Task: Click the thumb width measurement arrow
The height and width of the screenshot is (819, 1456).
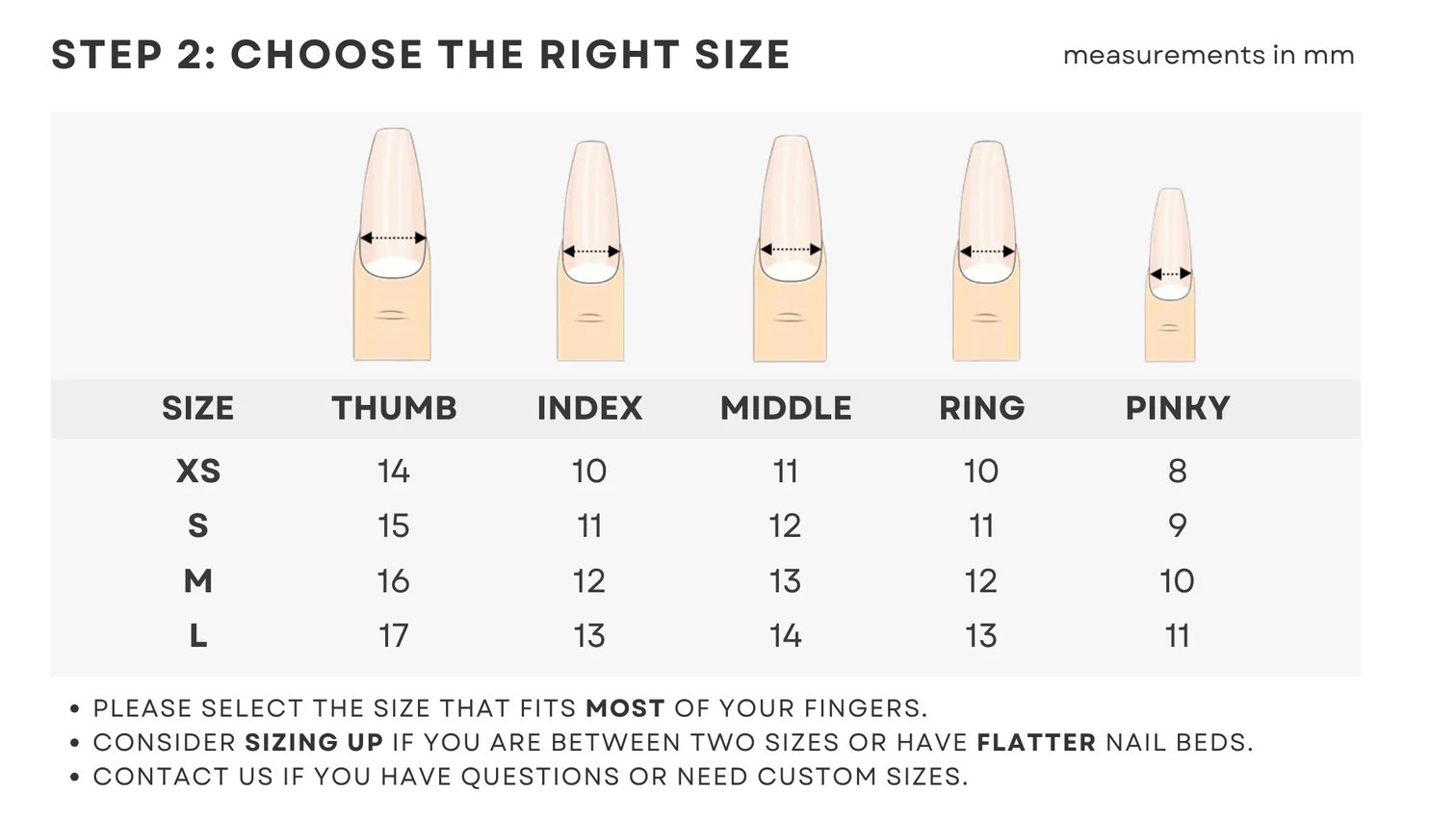Action: pos(393,238)
